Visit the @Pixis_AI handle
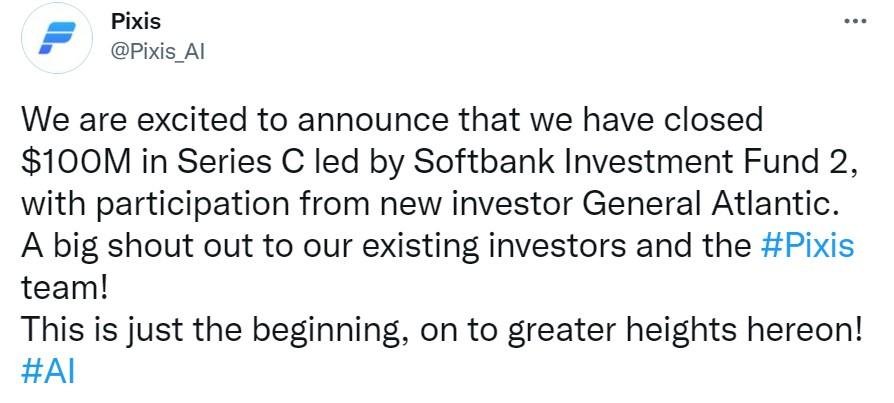This screenshot has height=403, width=894. pos(157,52)
